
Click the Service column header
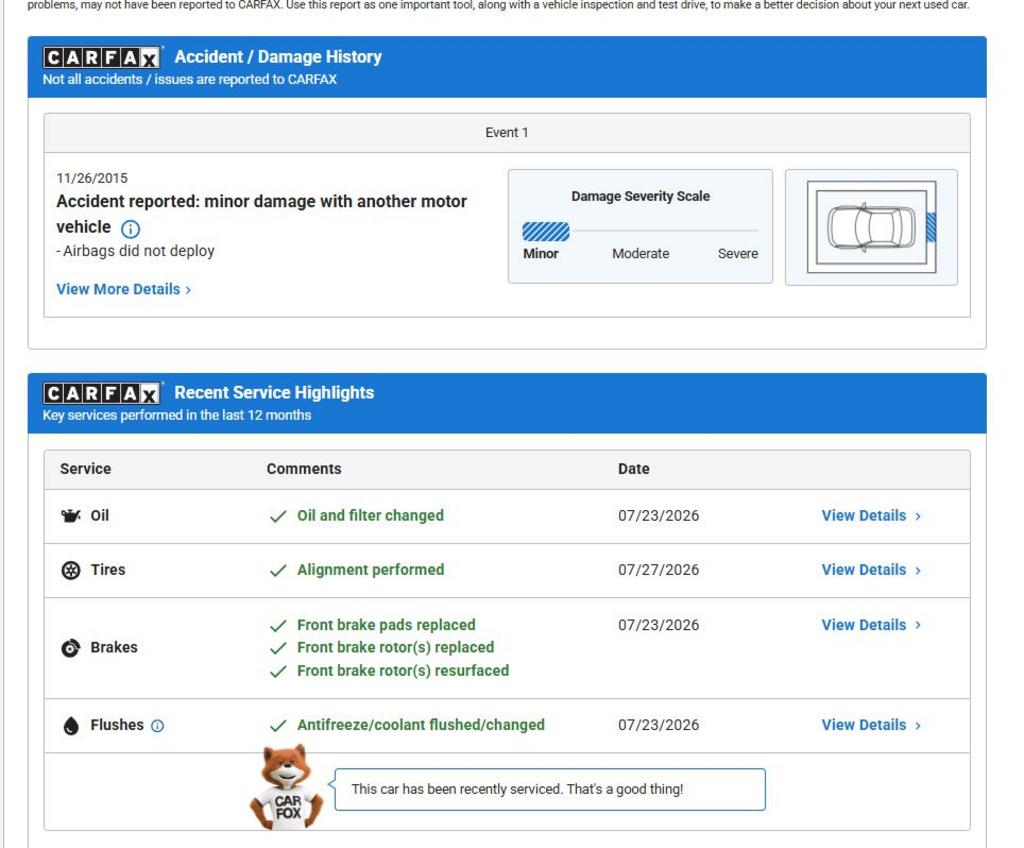point(86,469)
